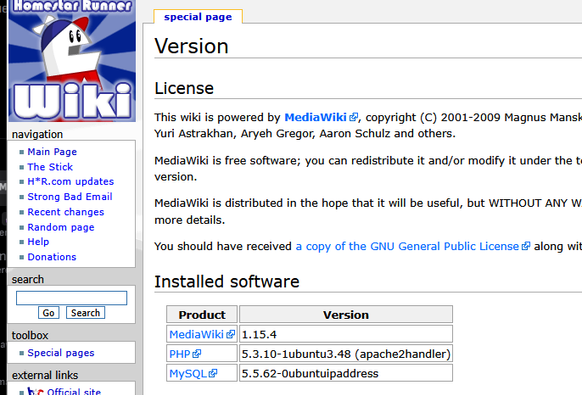Screen dimensions: 582x395
Task: Click external-link icon after GNU General Public License
Action: (526, 246)
